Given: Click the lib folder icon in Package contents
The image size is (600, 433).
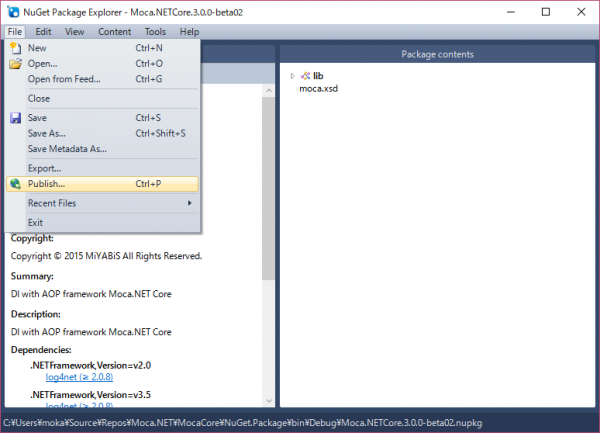Looking at the screenshot, I should [305, 76].
